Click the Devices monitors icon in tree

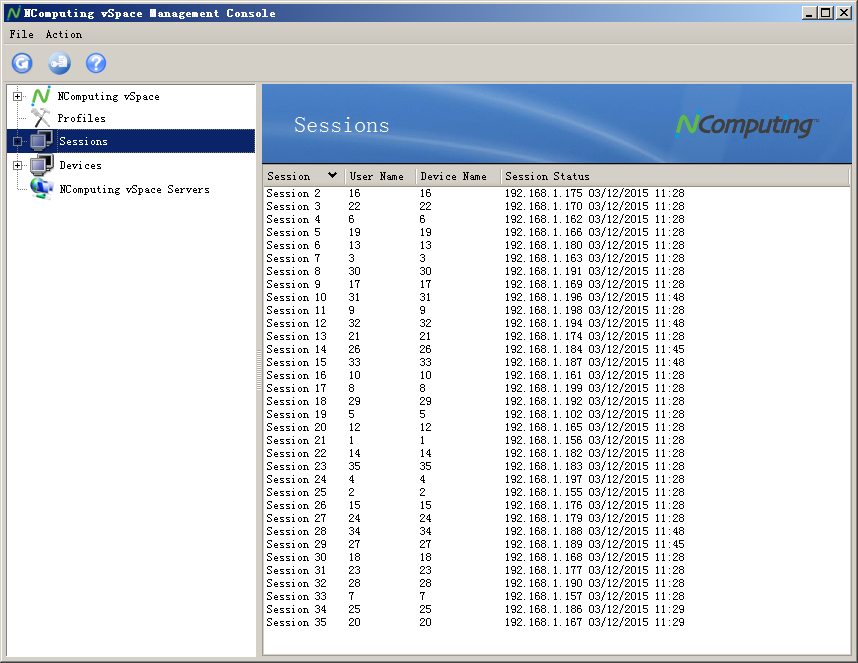(42, 165)
